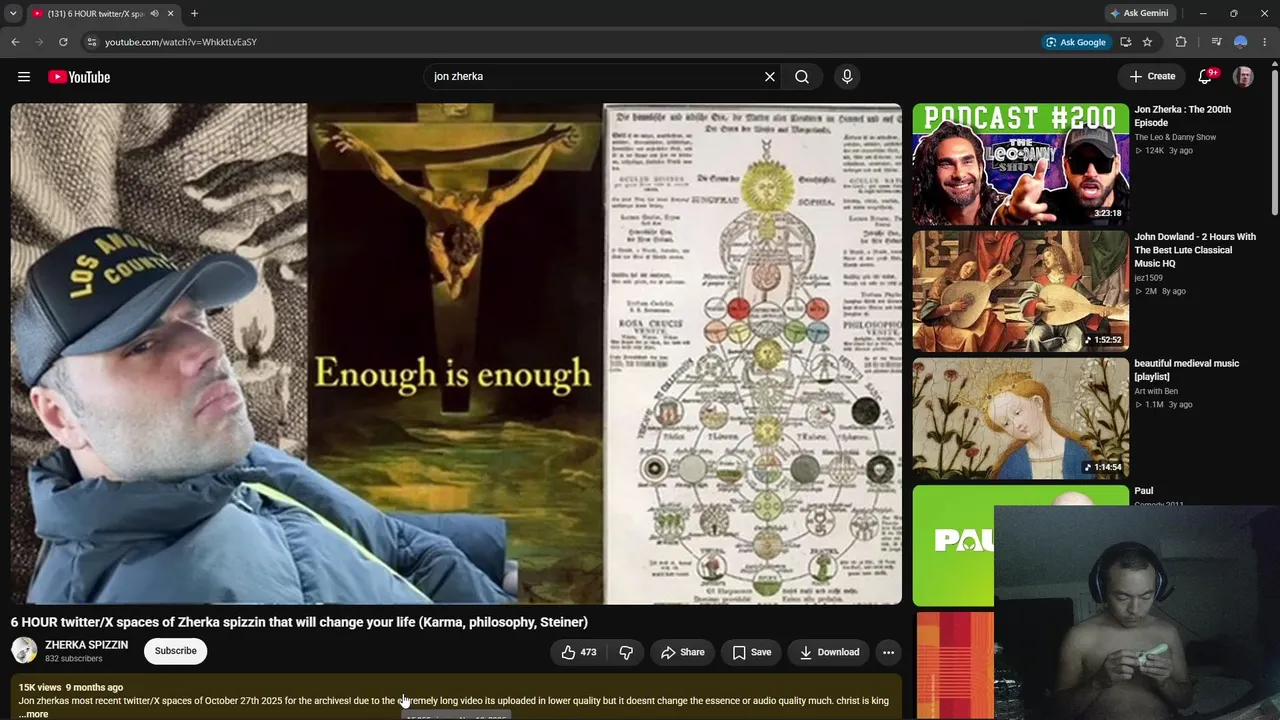This screenshot has width=1280, height=720.
Task: Click the '832 subscribers' text
Action: point(74,659)
